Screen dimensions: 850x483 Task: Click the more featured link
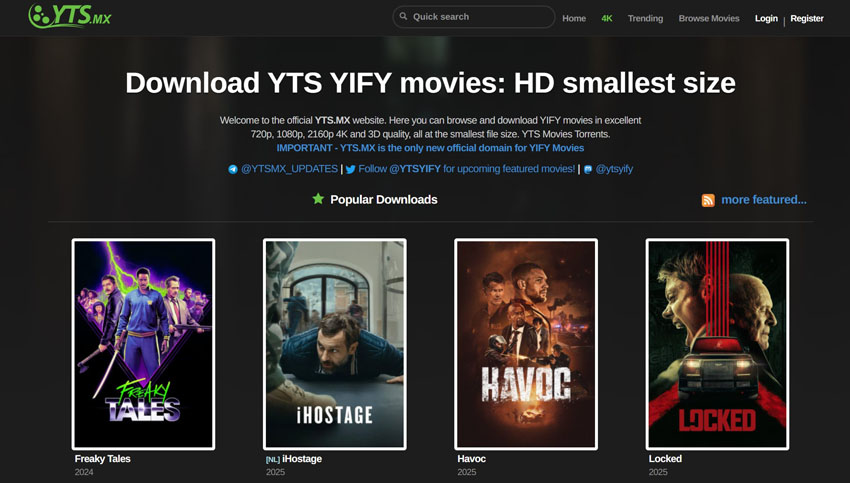pos(764,200)
